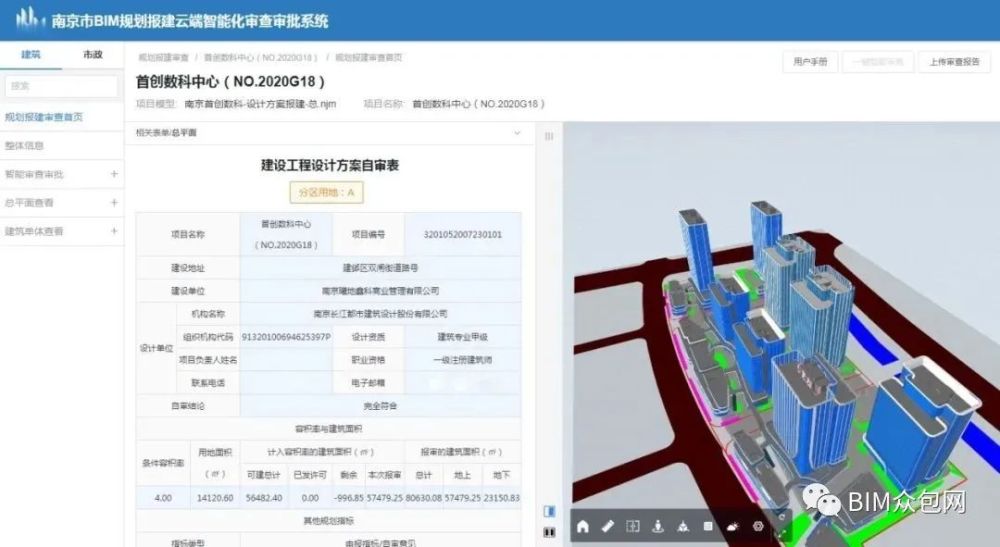Image resolution: width=1000 pixels, height=547 pixels.
Task: Click the two-column layout icon below split icon
Action: 549,532
